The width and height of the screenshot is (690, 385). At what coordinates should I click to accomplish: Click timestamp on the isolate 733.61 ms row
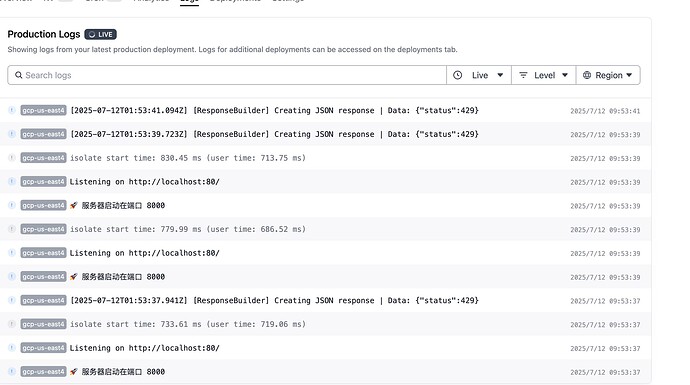point(605,325)
